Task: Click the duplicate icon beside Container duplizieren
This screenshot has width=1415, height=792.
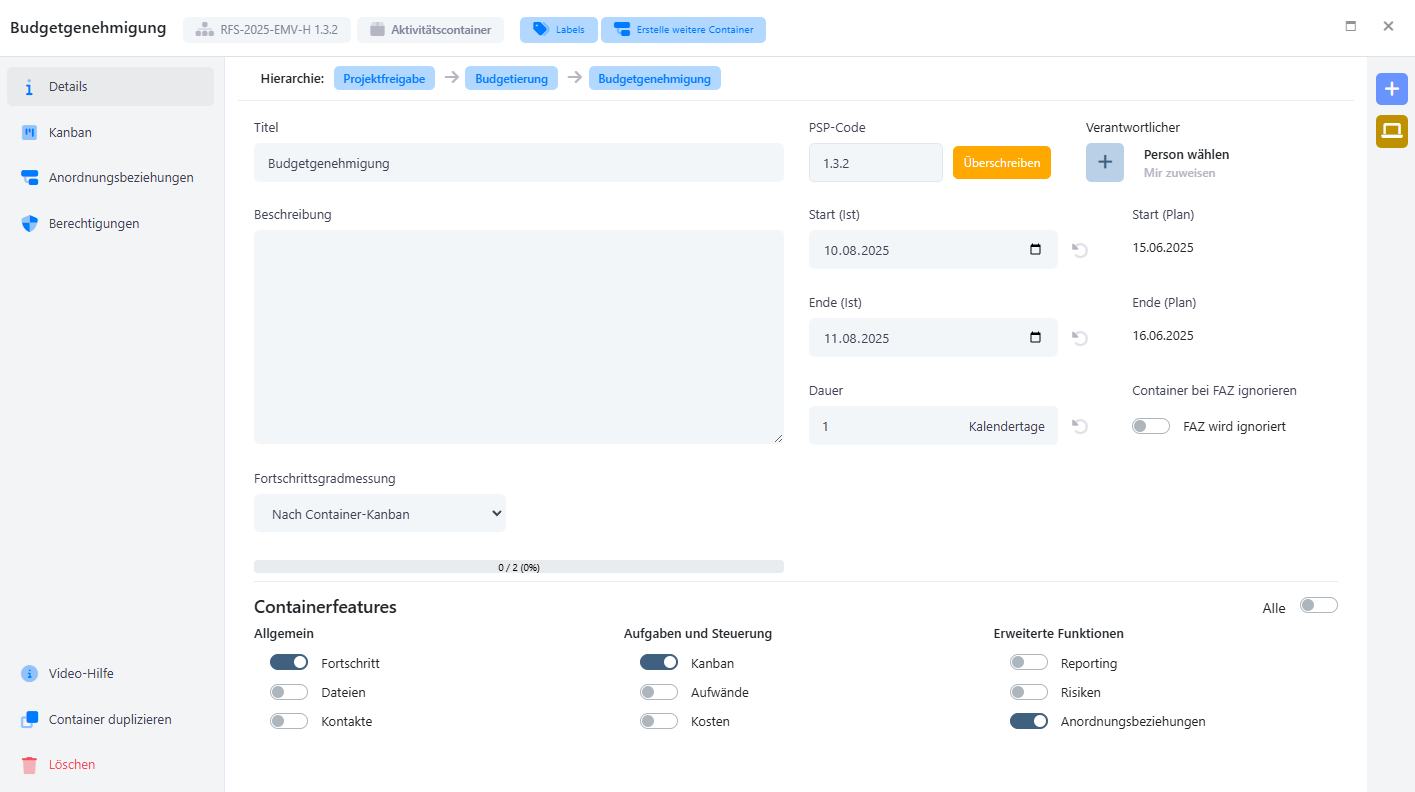Action: 30,719
